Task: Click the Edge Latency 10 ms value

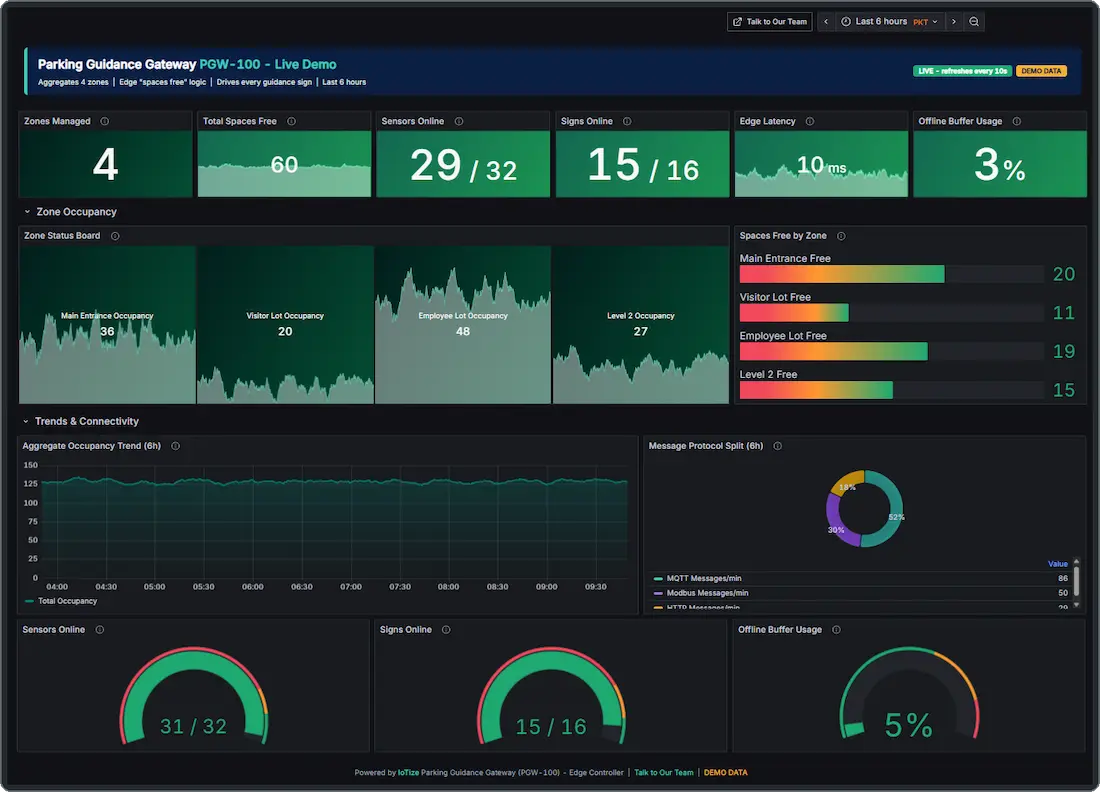Action: pyautogui.click(x=821, y=166)
